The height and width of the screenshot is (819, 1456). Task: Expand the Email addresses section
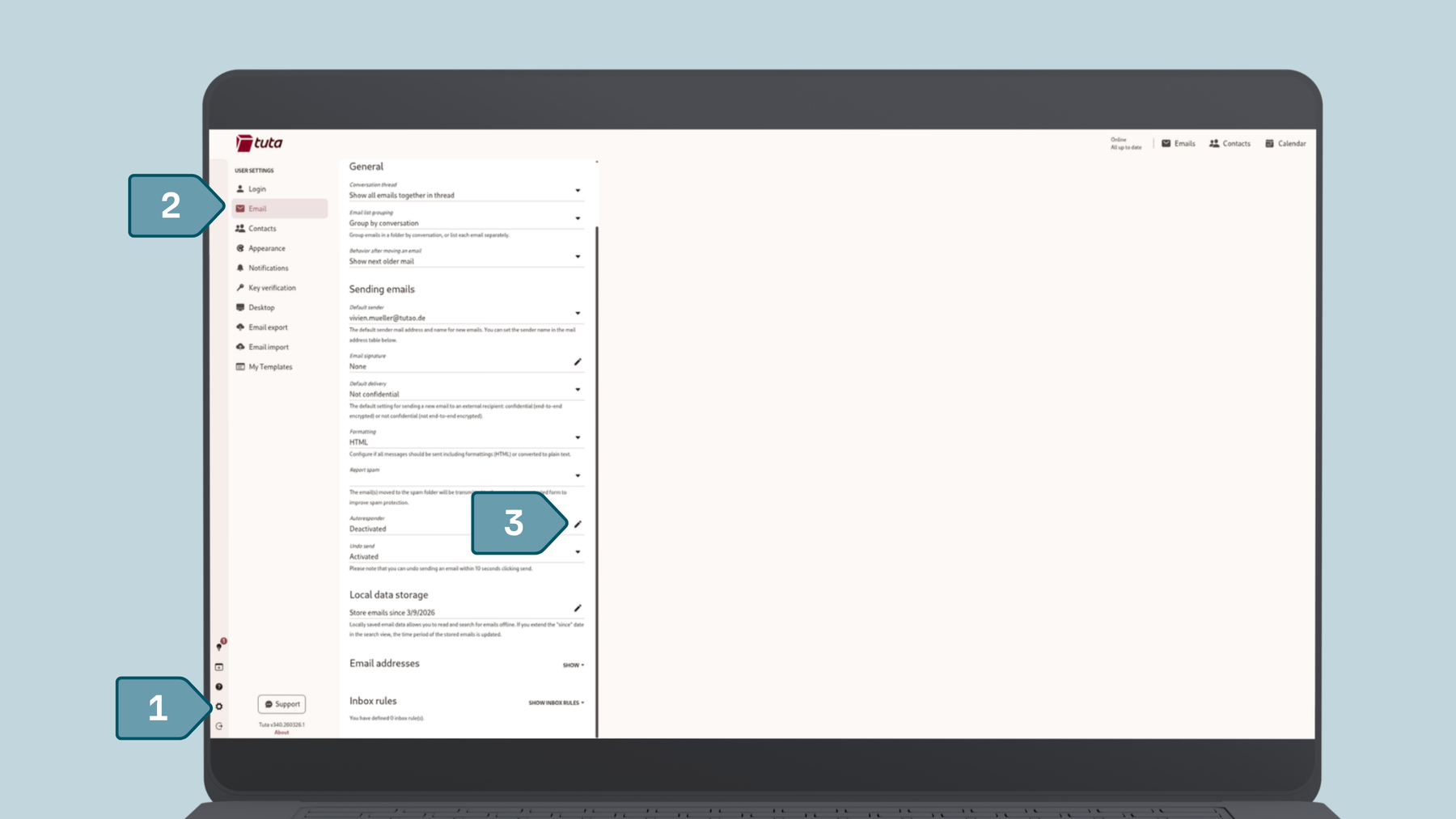(573, 665)
